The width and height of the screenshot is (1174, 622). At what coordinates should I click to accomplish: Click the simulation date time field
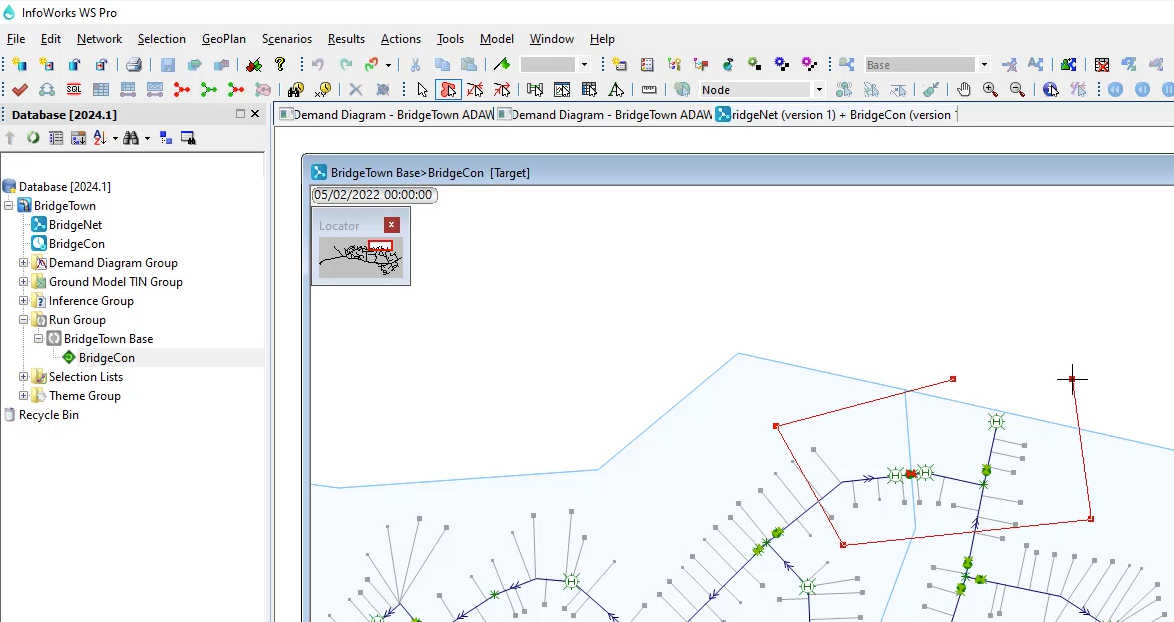pyautogui.click(x=374, y=195)
